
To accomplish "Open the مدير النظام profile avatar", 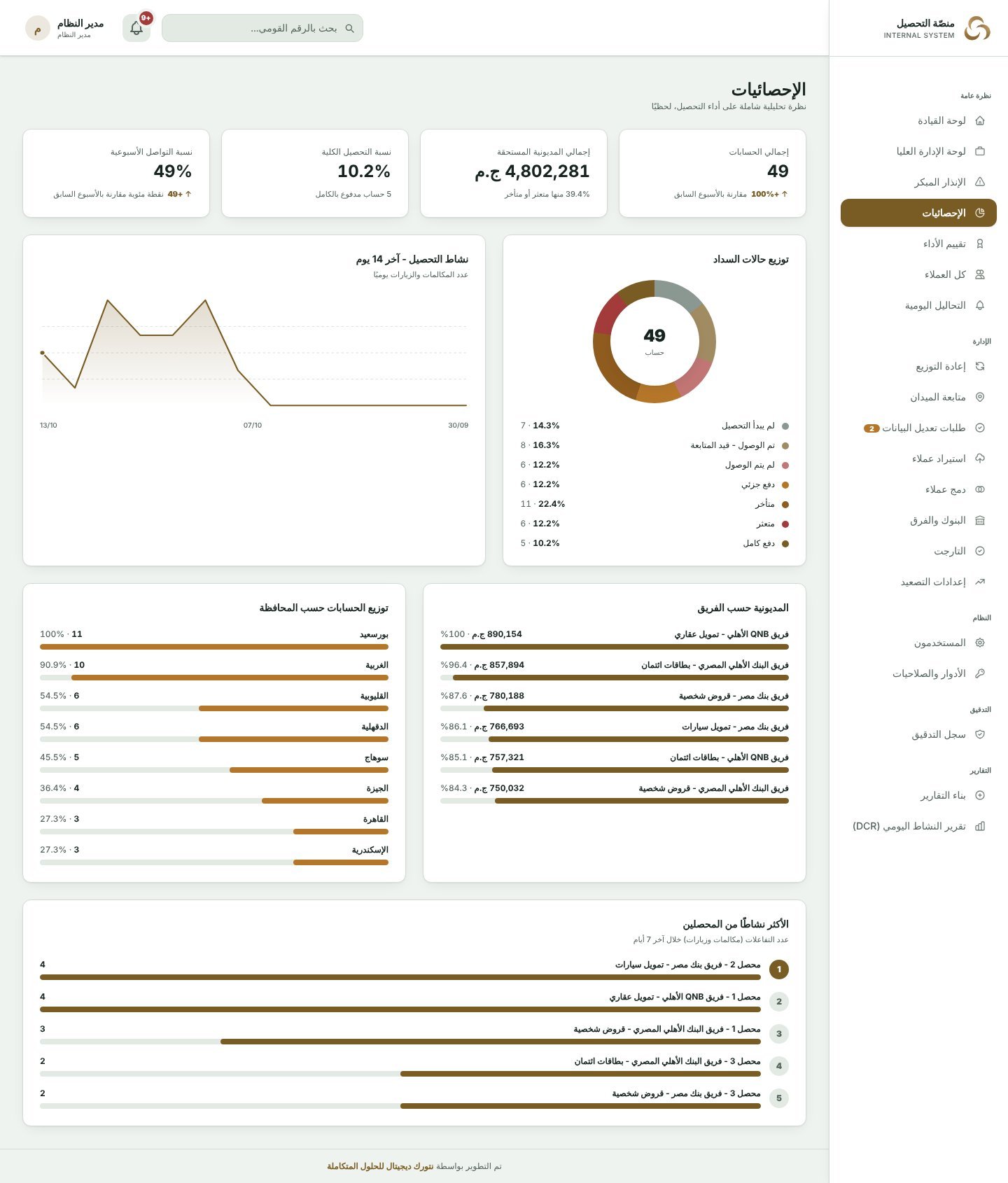I will 38,29.
